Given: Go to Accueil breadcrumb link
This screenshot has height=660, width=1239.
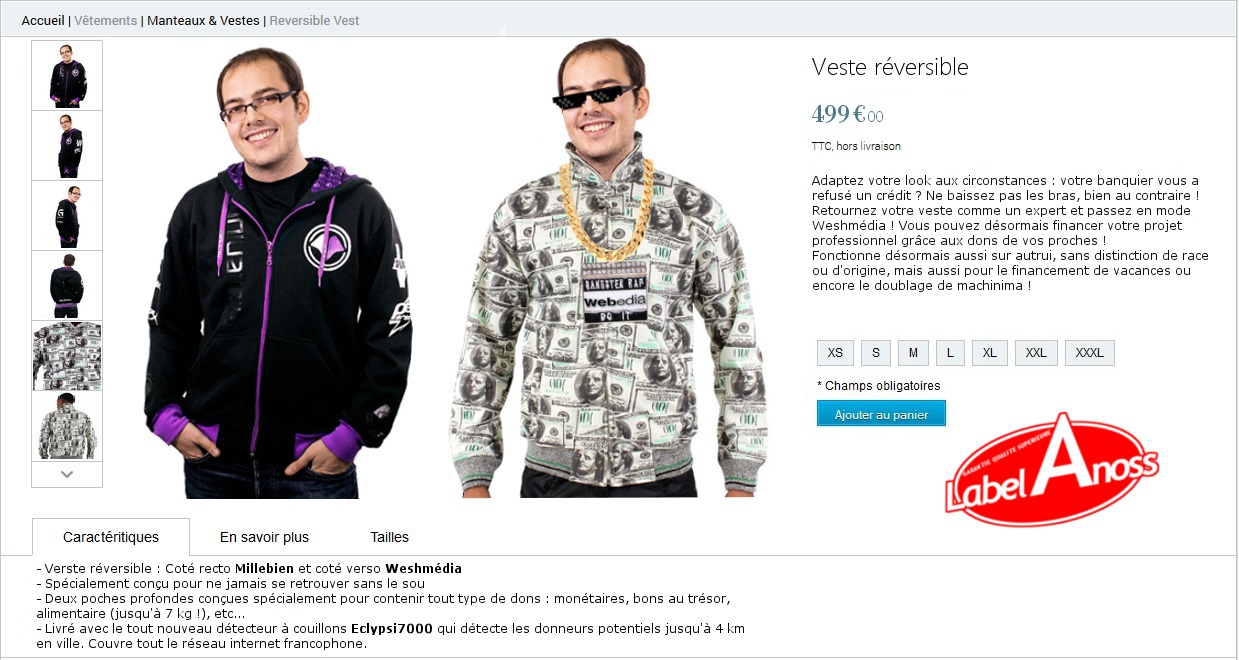Looking at the screenshot, I should click(43, 20).
